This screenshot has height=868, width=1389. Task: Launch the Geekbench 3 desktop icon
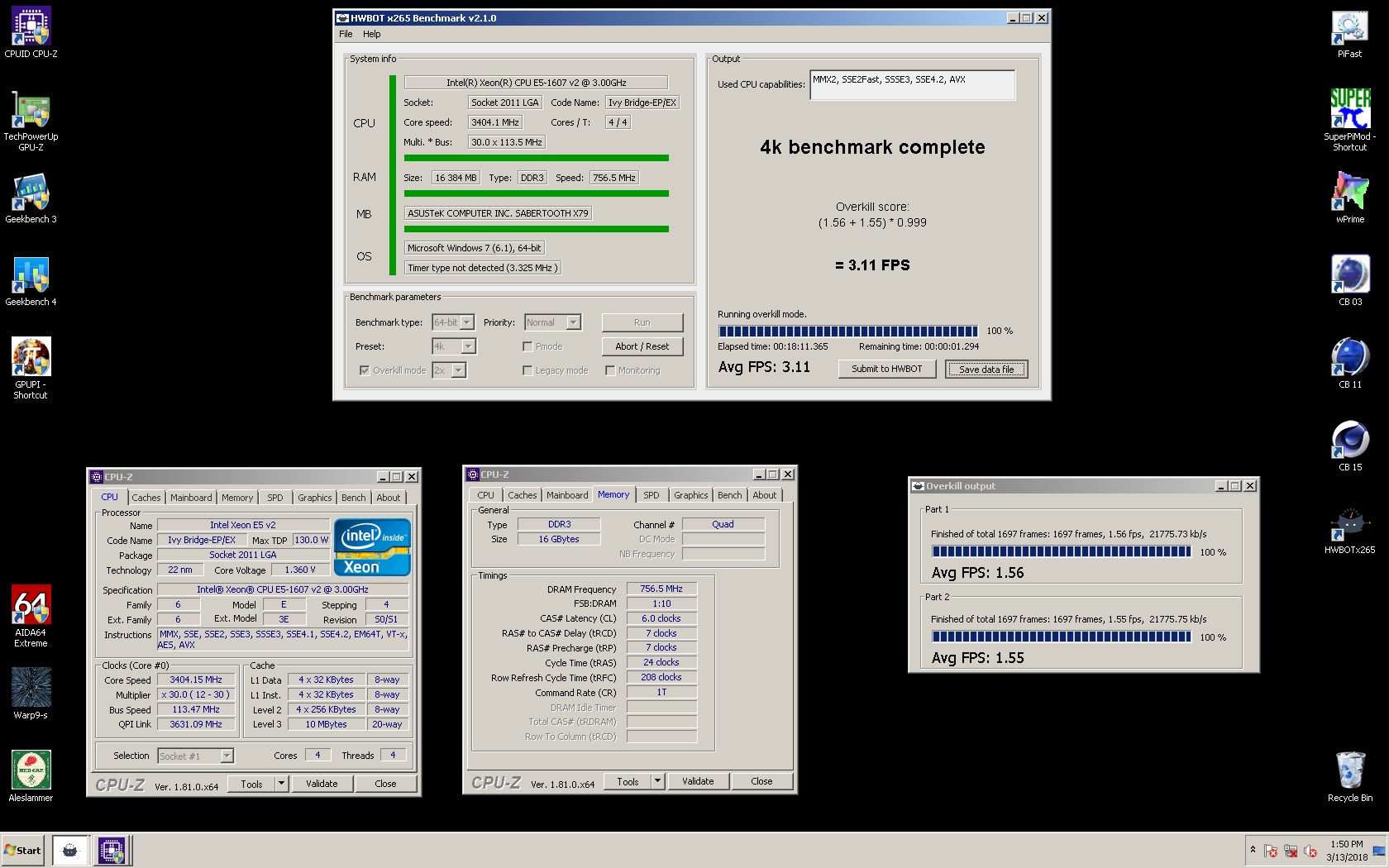[x=31, y=198]
